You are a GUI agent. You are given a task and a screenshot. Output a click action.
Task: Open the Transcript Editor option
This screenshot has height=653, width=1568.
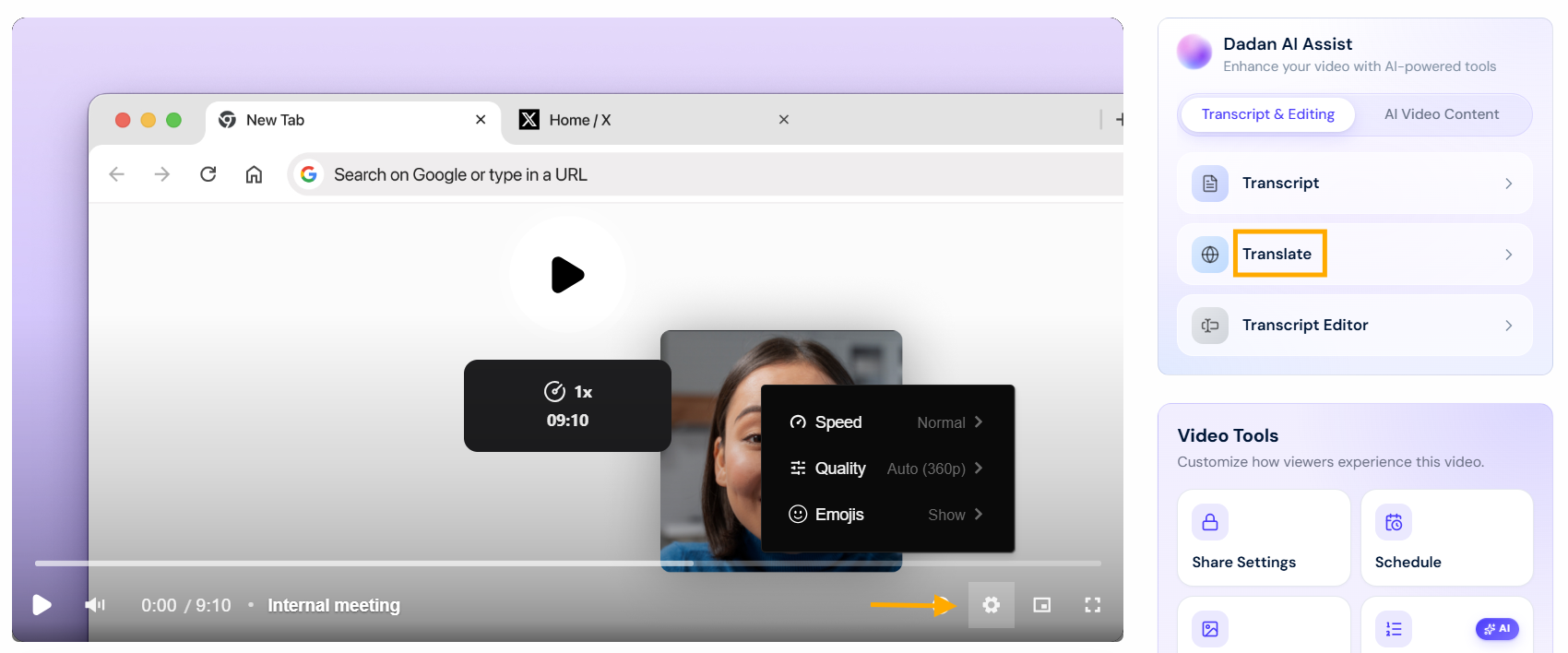[x=1355, y=326]
